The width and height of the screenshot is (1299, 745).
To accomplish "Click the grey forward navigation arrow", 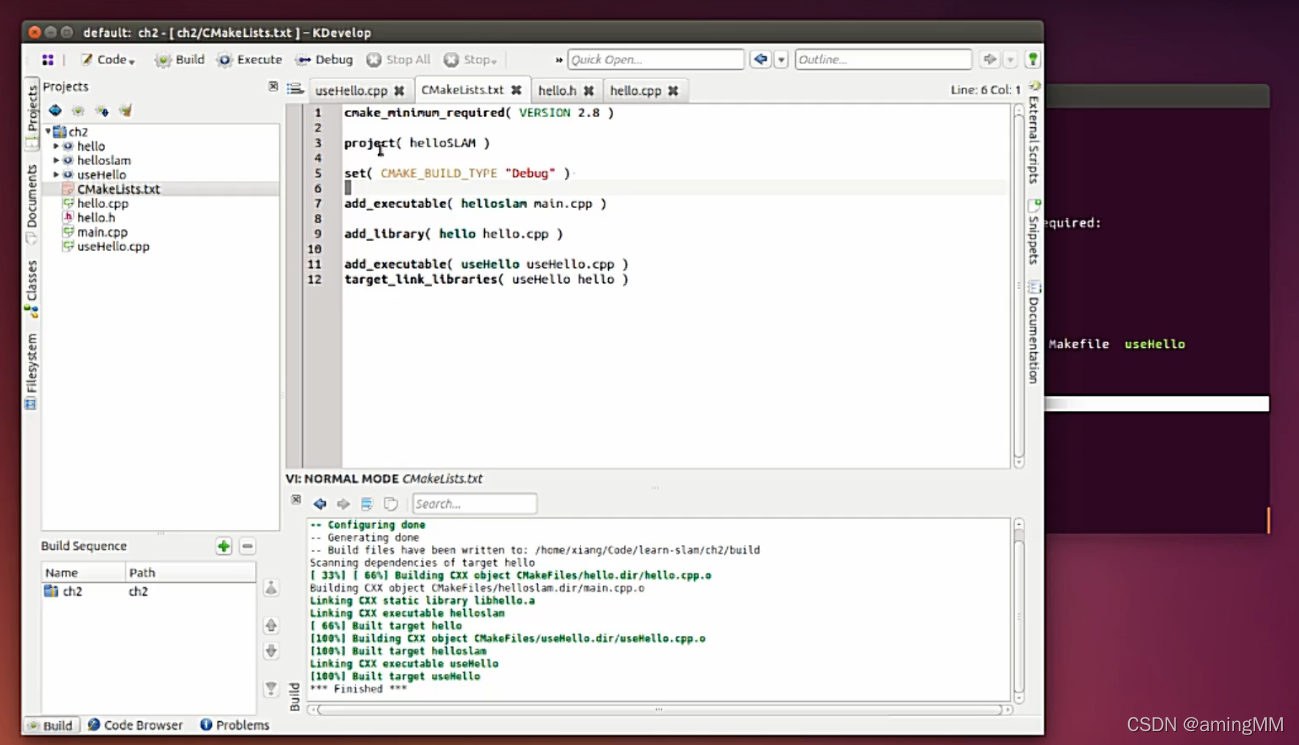I will [990, 60].
